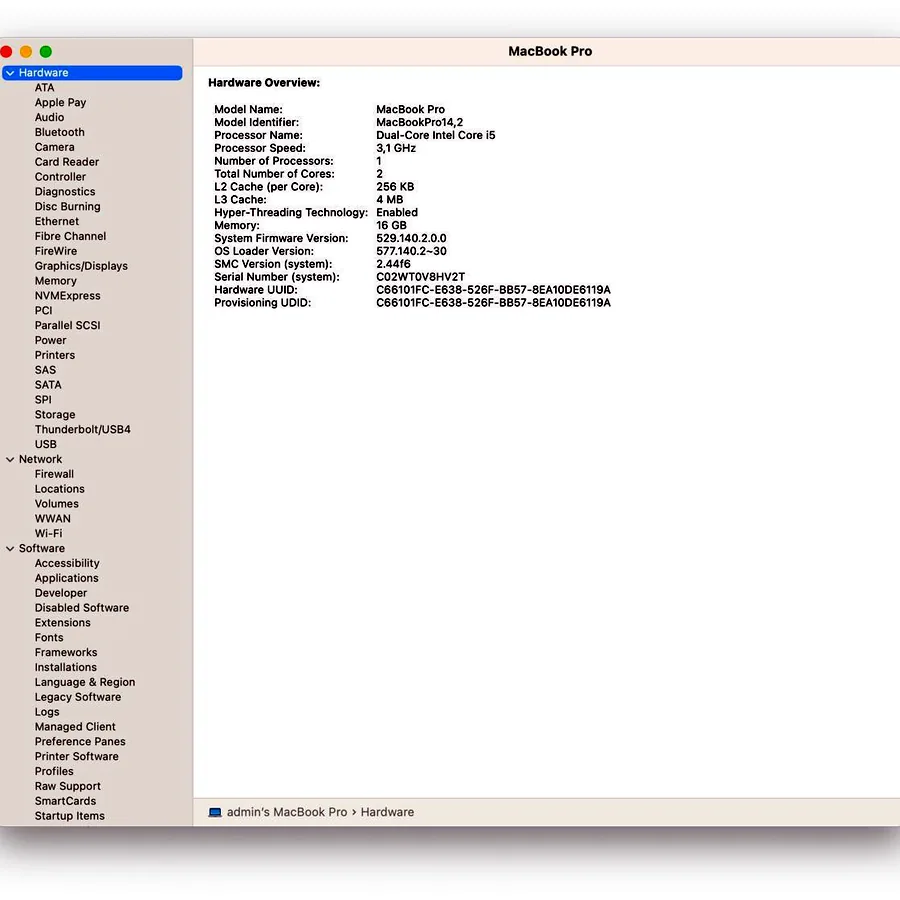Select Storage in the sidebar
The height and width of the screenshot is (900, 900).
coord(55,415)
